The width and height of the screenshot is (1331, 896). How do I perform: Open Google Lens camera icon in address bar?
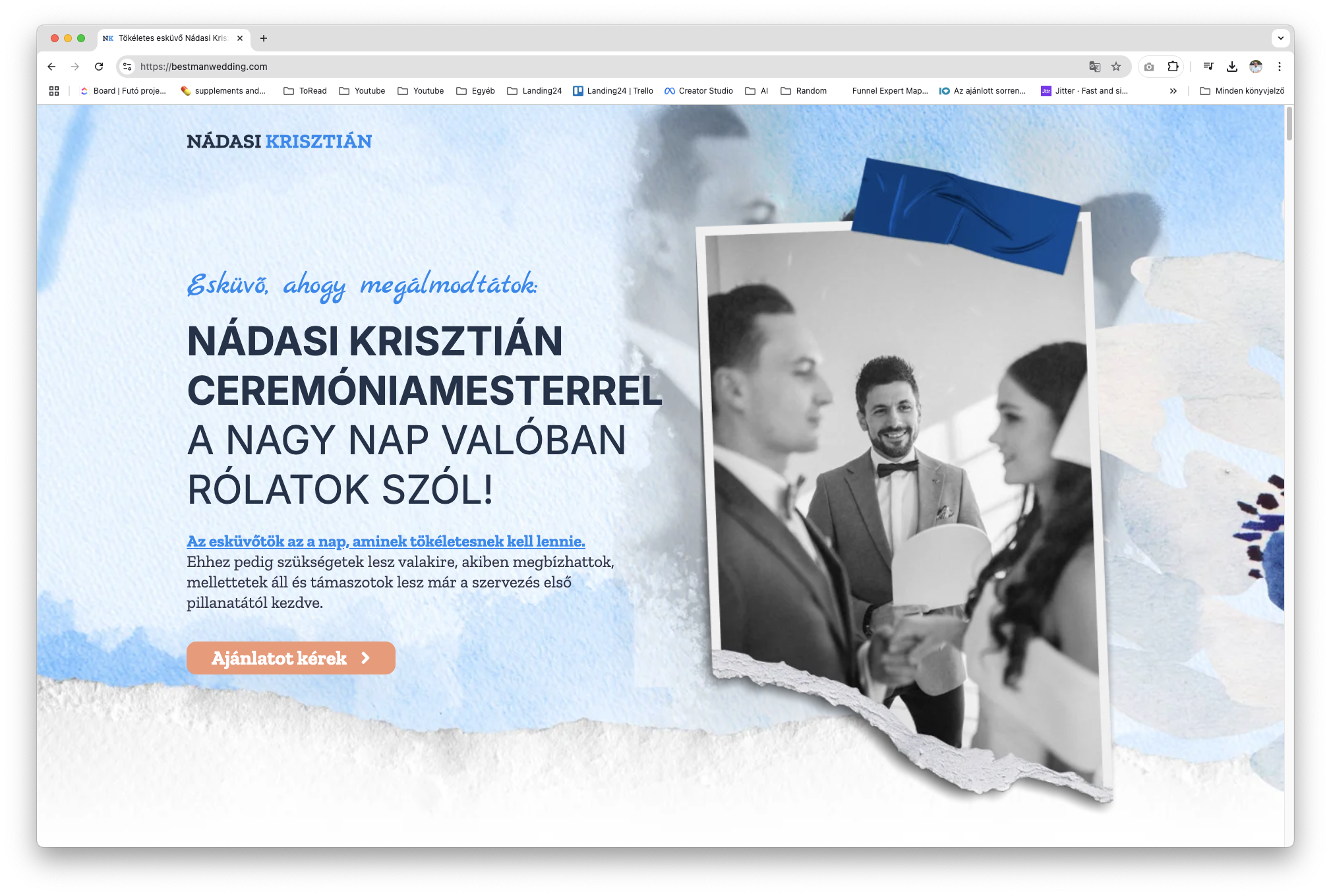click(1148, 67)
